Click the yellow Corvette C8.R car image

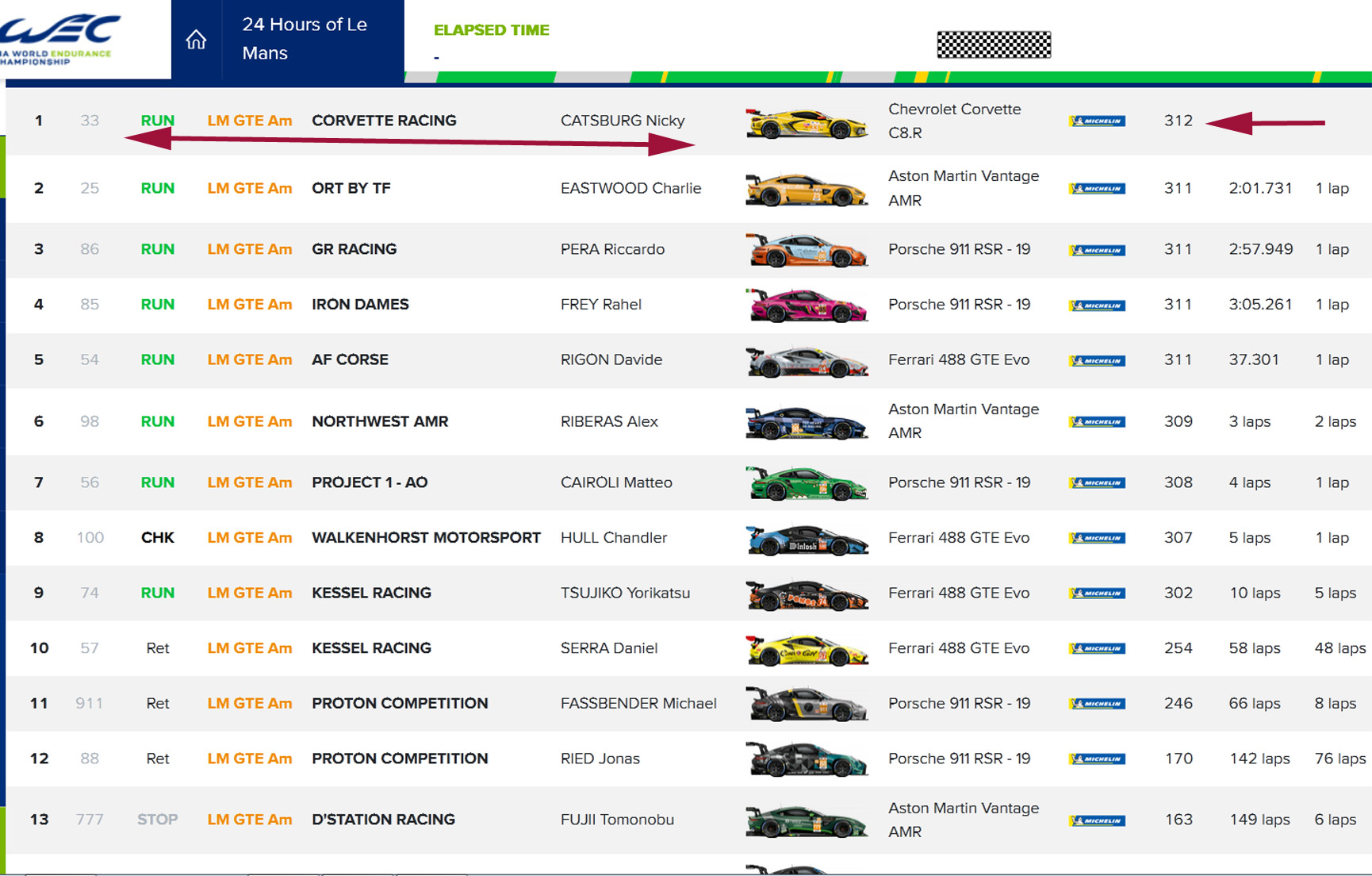pos(807,124)
